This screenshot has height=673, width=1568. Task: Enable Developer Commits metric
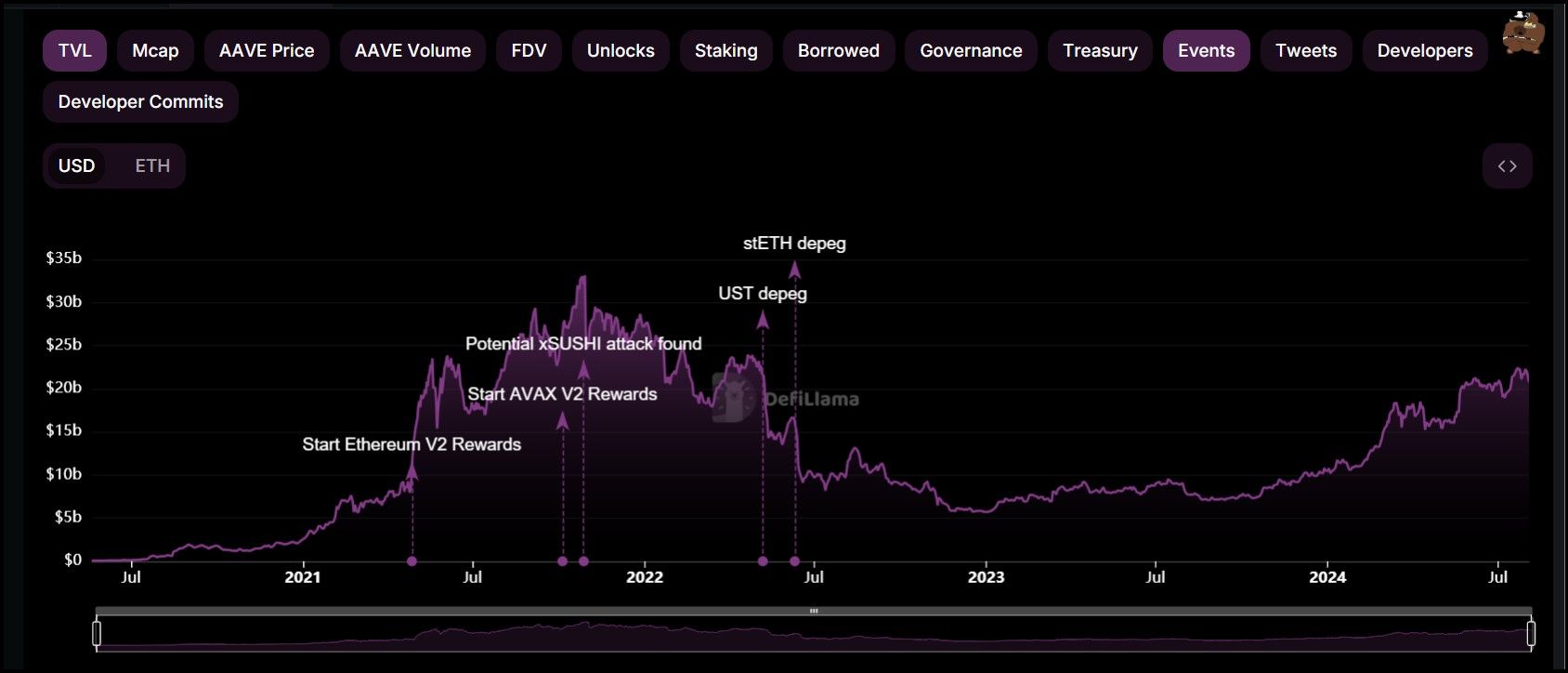(x=140, y=101)
